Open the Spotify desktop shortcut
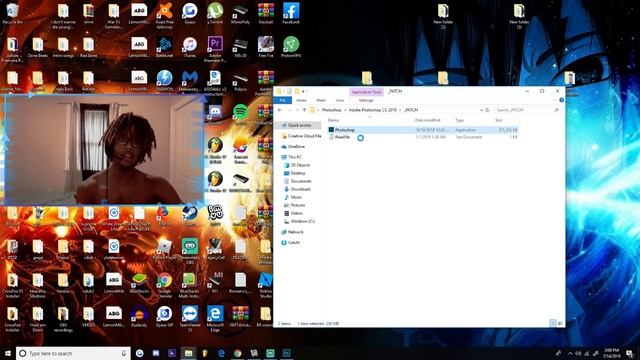The height and width of the screenshot is (360, 640). point(241,113)
